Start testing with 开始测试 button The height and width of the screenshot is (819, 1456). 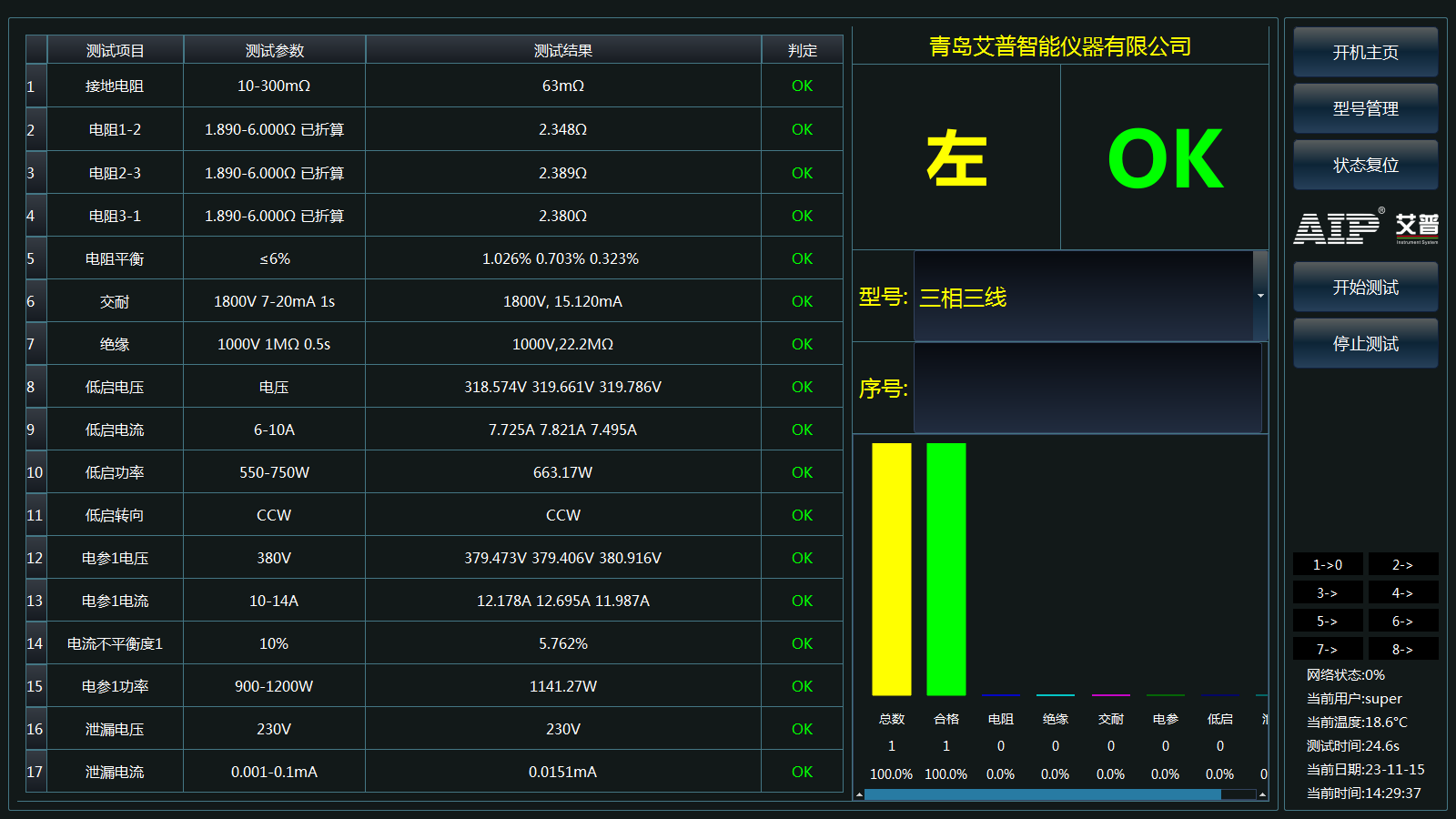[x=1366, y=287]
